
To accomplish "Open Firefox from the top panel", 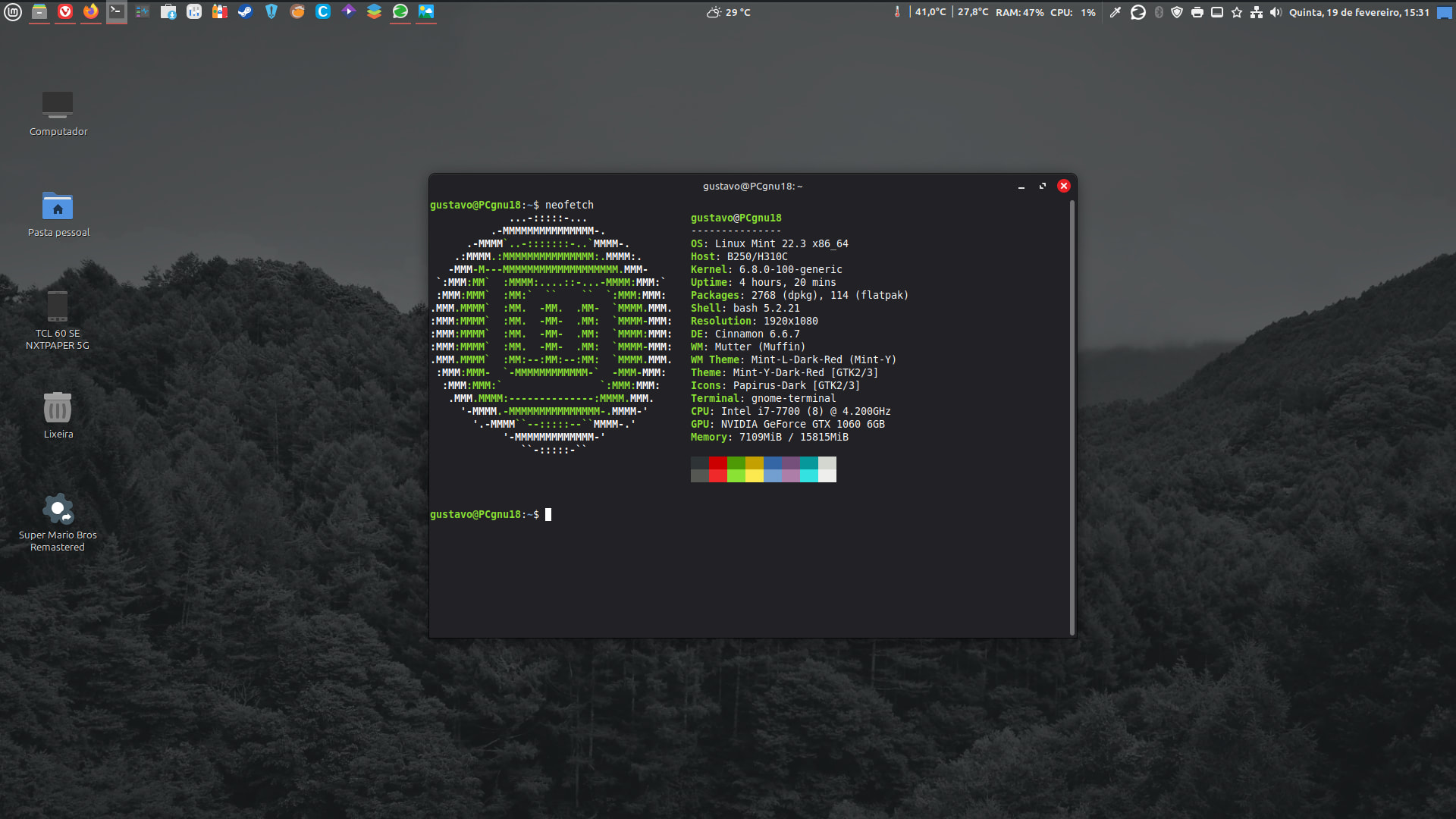I will point(91,11).
